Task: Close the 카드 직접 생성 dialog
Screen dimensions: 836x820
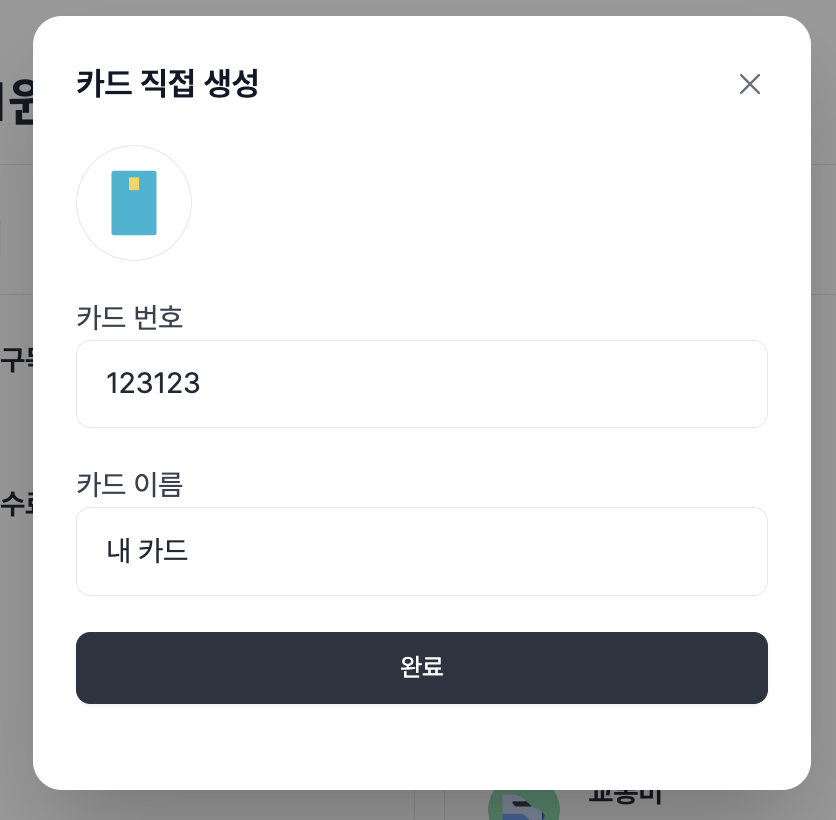Action: point(750,84)
